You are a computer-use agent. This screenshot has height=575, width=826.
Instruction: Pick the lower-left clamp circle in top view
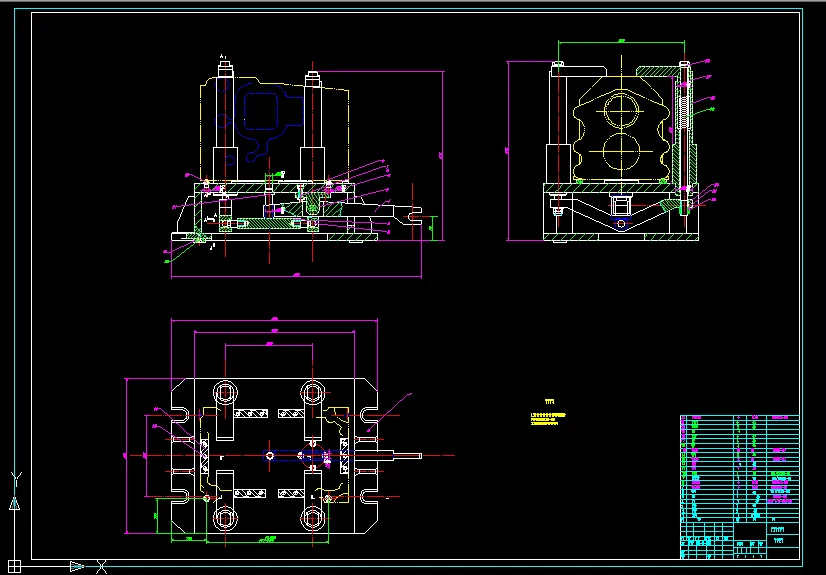[x=225, y=518]
